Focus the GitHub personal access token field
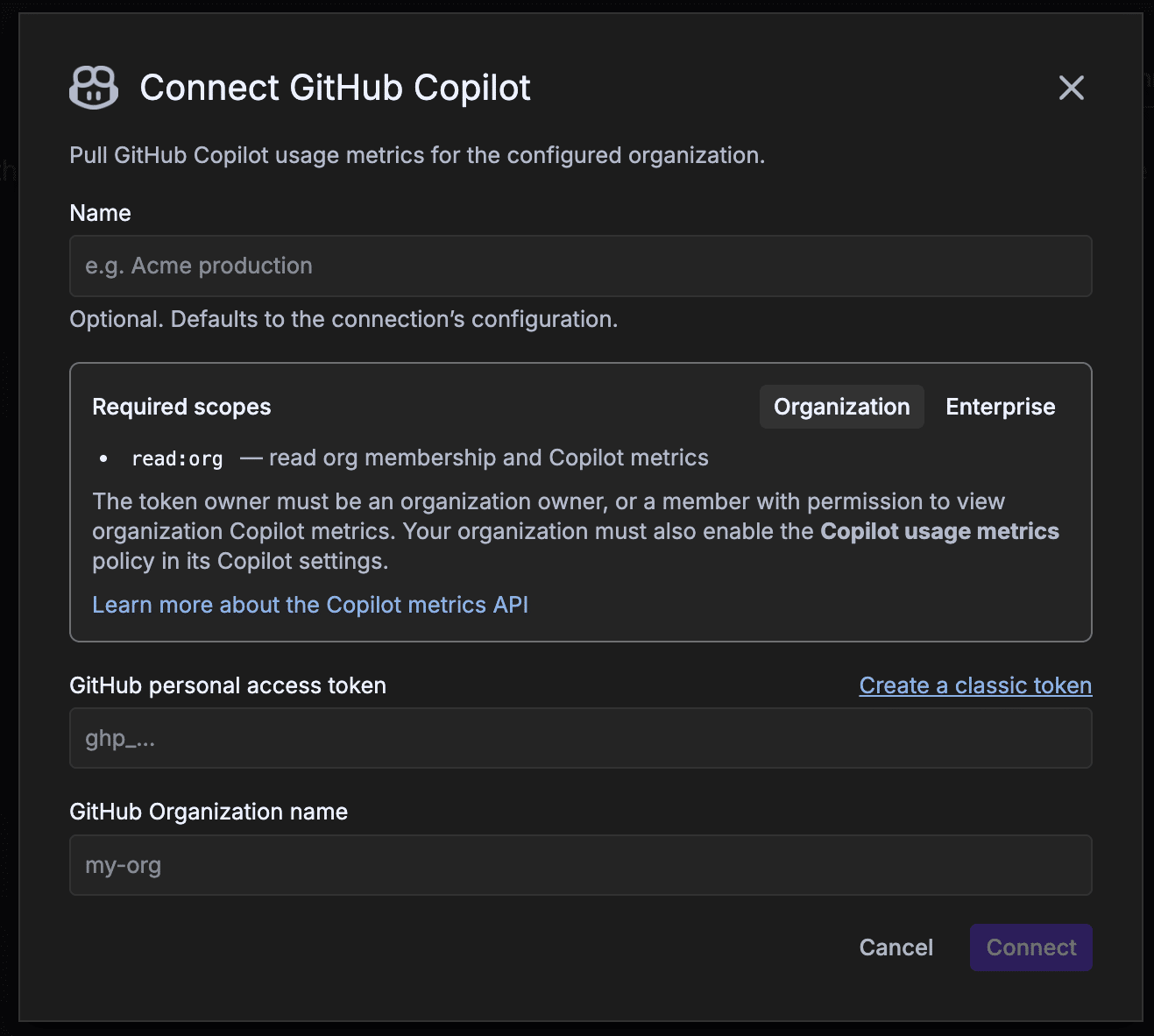The width and height of the screenshot is (1154, 1036). tap(580, 738)
